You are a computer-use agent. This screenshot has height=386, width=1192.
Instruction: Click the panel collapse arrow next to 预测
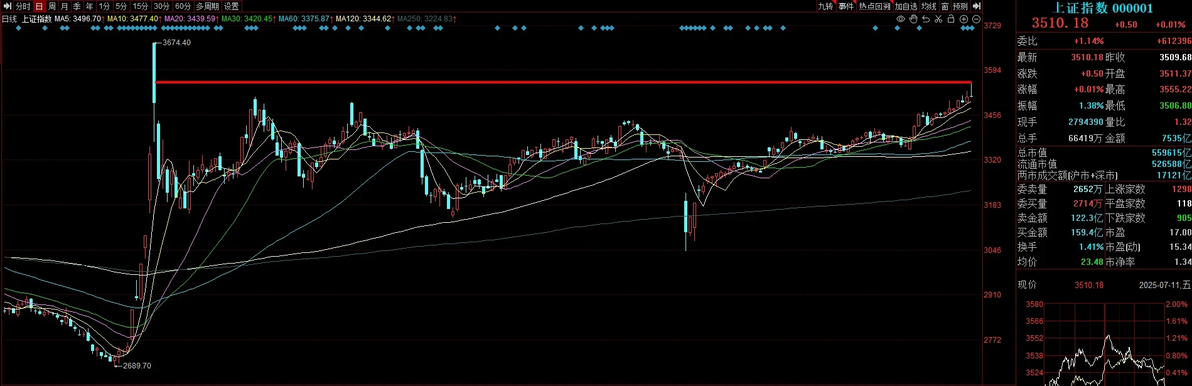click(976, 6)
